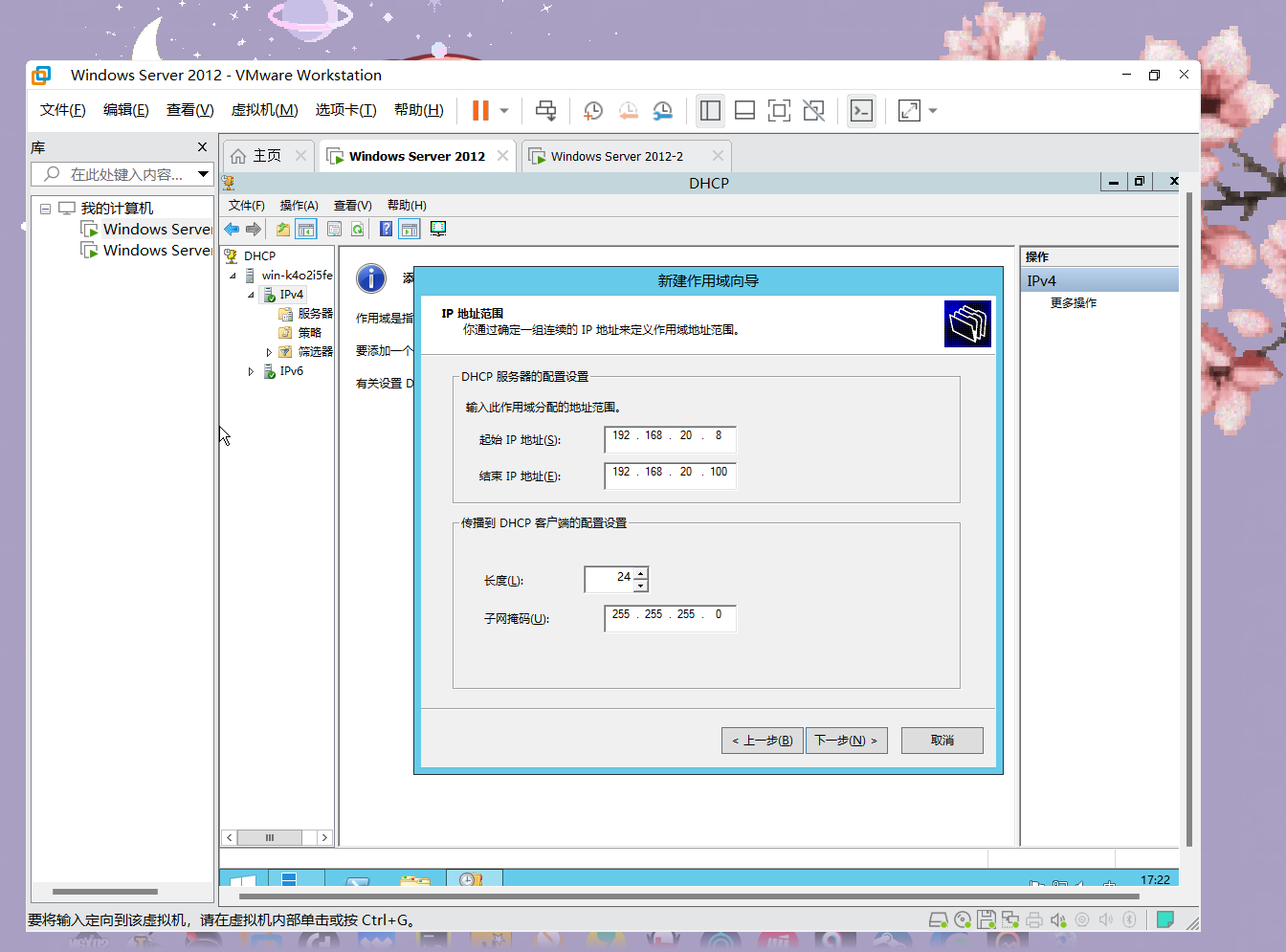
Task: Increase the 长度 value with up arrow
Action: click(x=641, y=573)
